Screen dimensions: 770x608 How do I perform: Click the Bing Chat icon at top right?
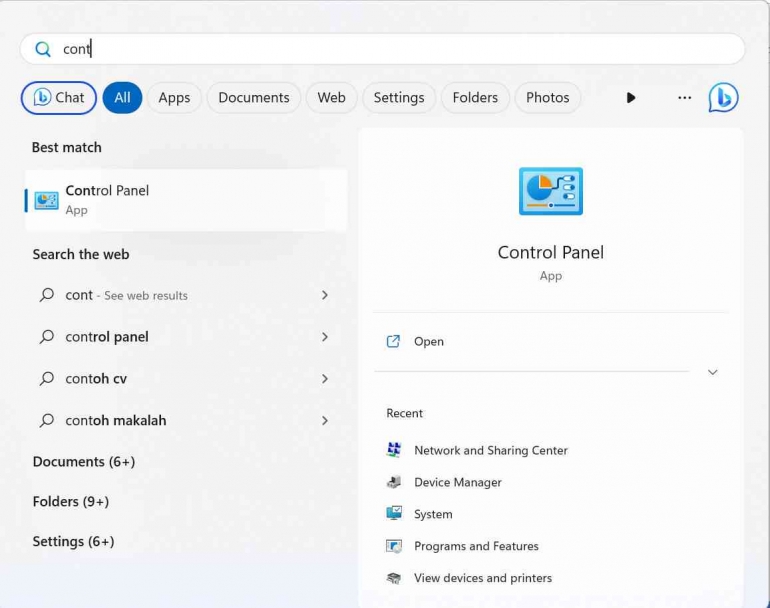(x=723, y=97)
